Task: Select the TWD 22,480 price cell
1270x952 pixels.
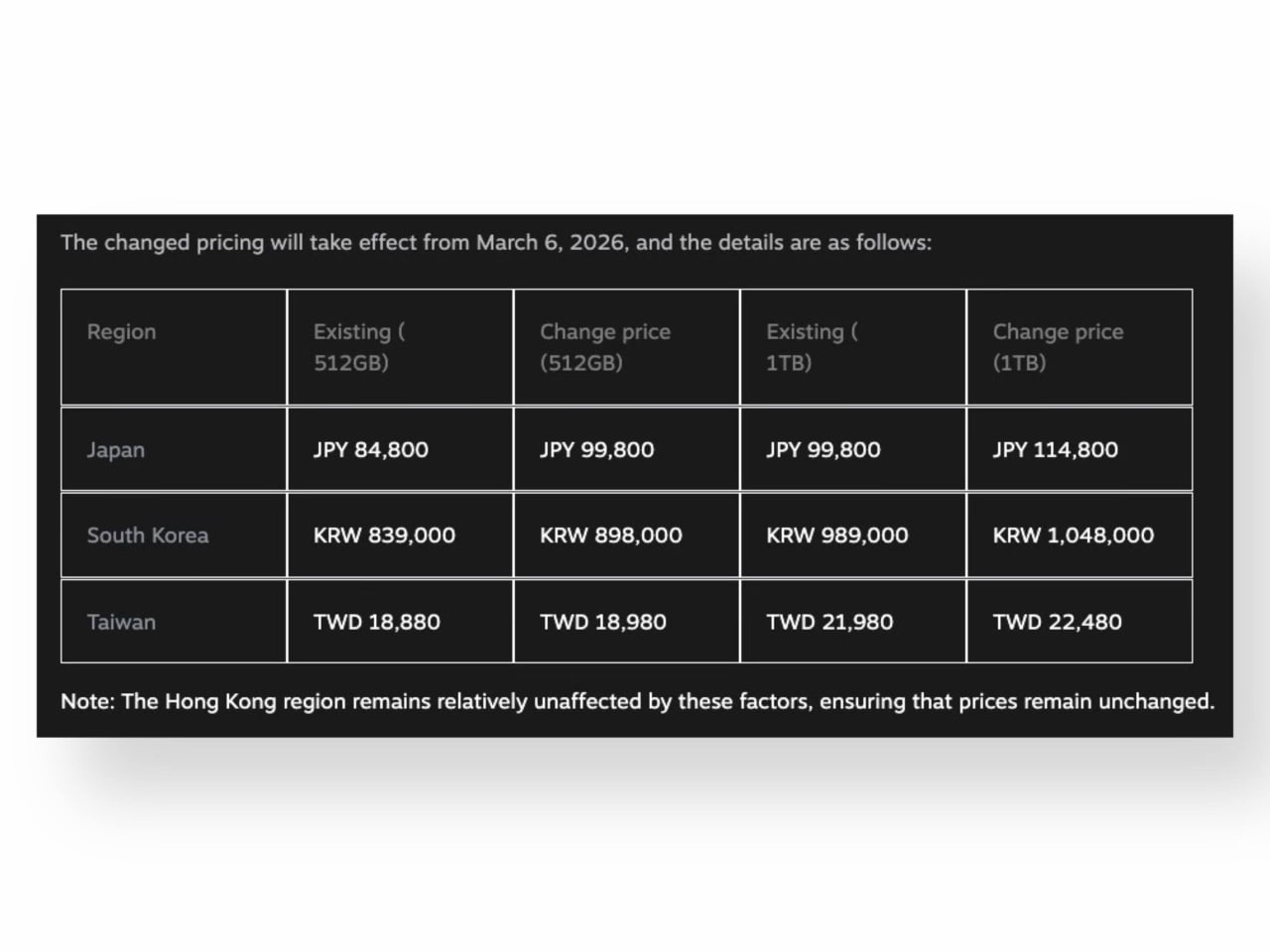Action: tap(1057, 622)
